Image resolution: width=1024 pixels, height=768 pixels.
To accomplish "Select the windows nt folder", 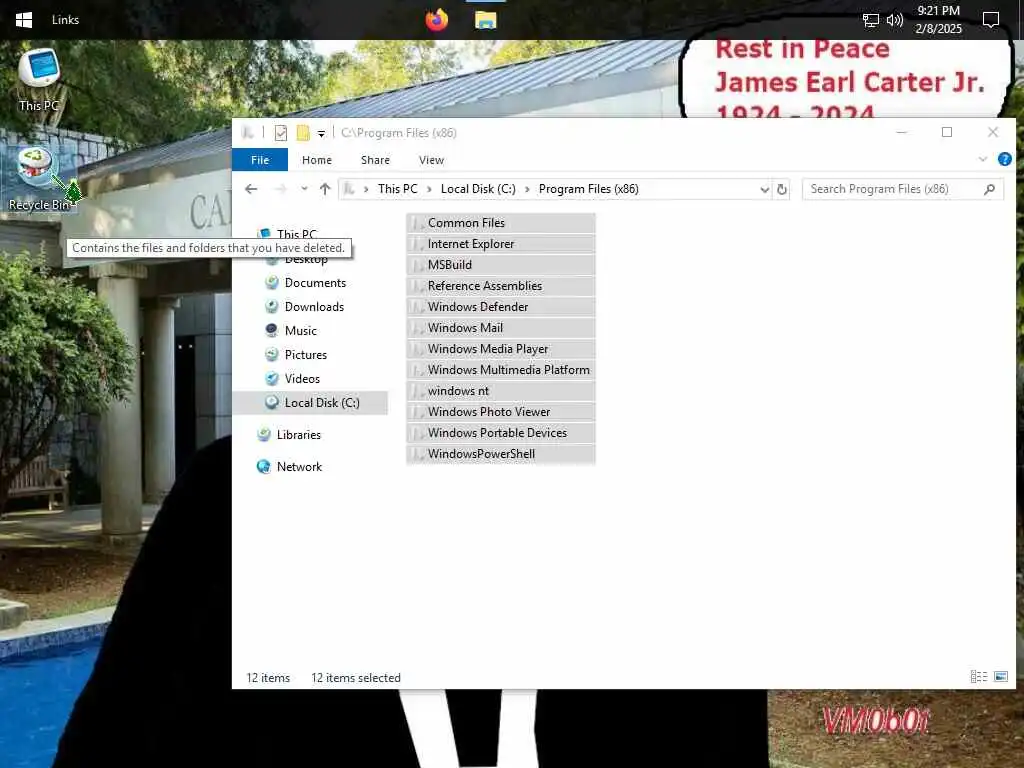I will pos(501,391).
